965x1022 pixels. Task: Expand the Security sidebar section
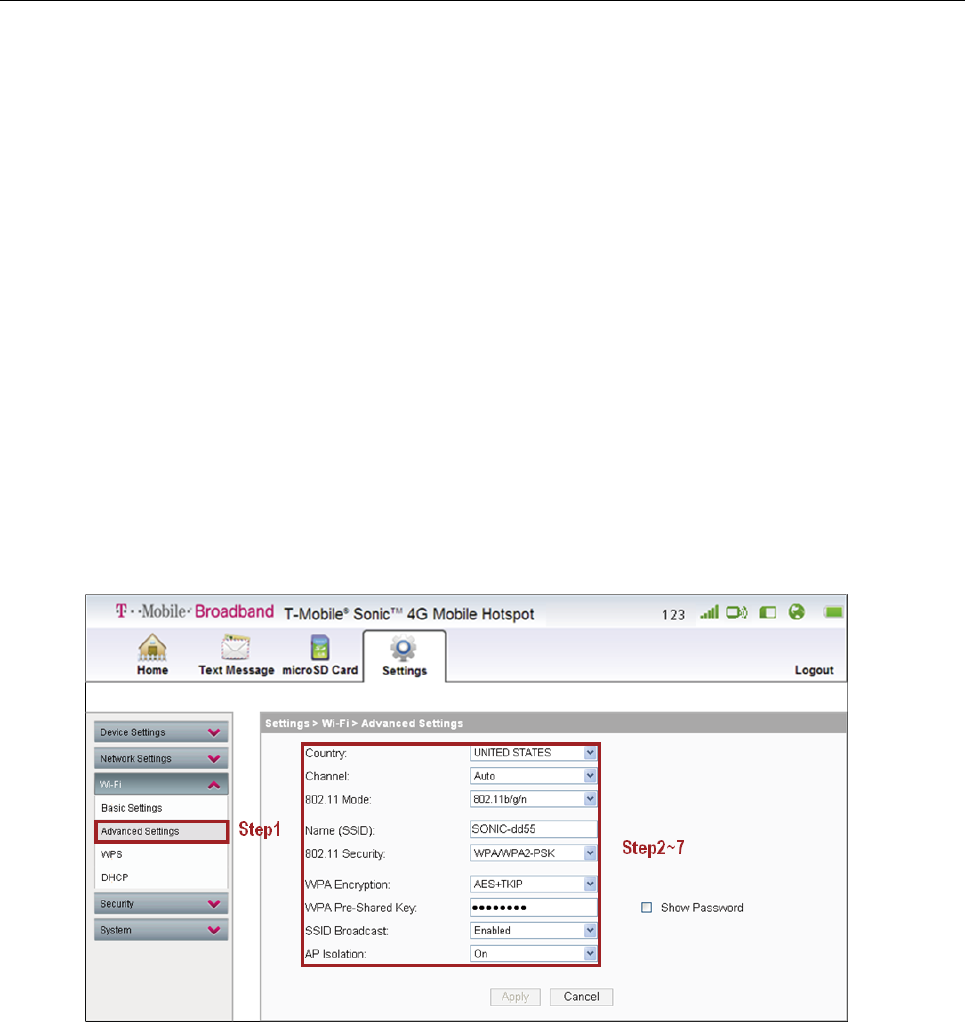click(161, 904)
